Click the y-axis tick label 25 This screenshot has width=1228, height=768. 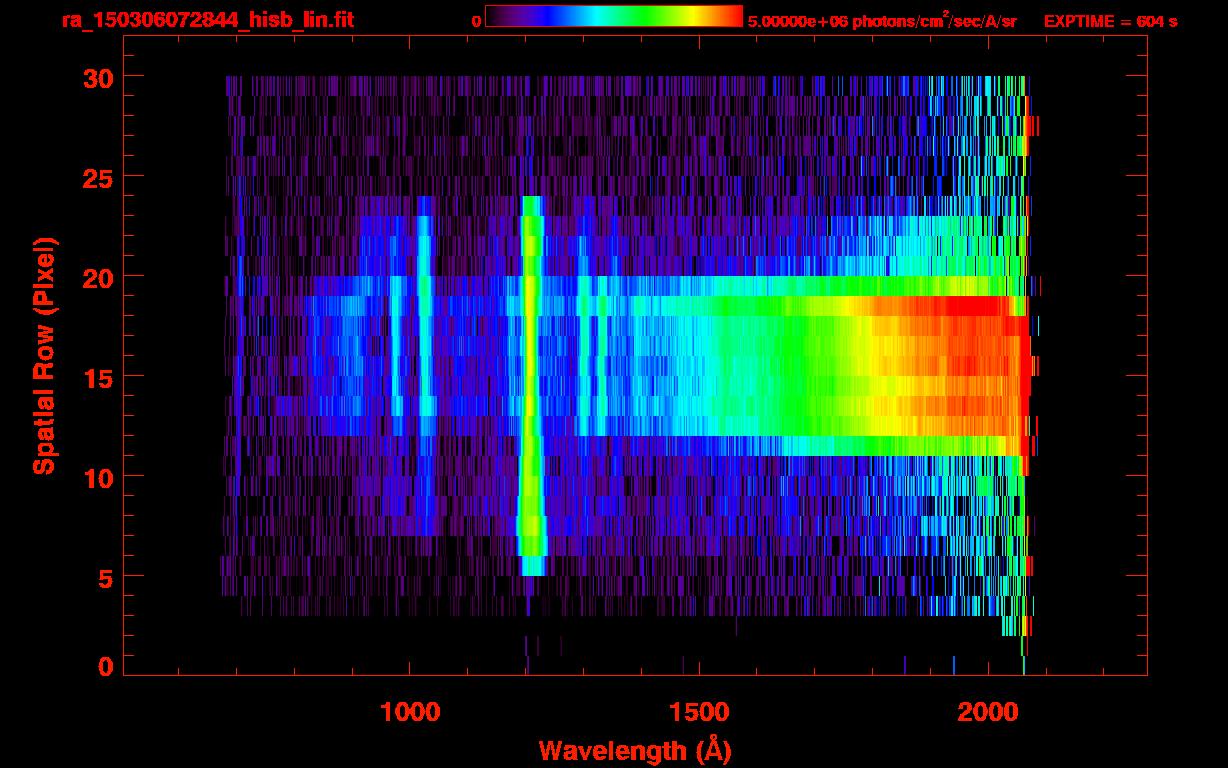click(98, 177)
